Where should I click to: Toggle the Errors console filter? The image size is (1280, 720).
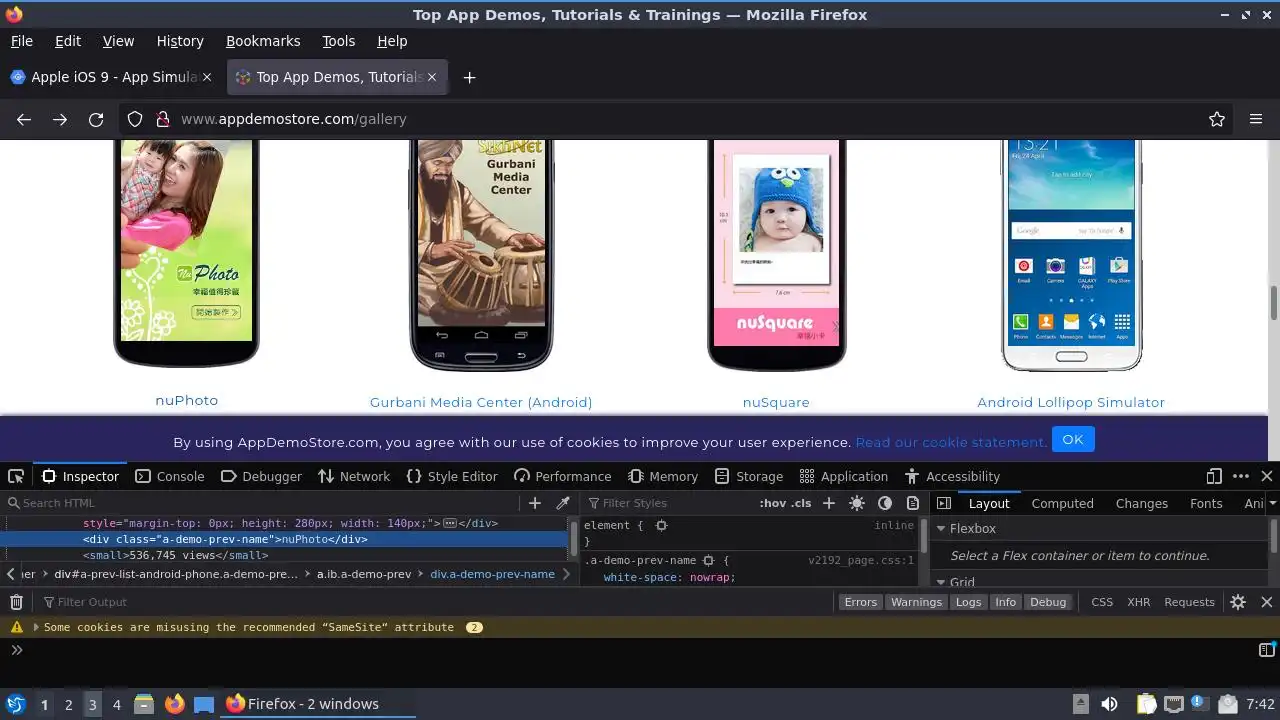(x=860, y=602)
